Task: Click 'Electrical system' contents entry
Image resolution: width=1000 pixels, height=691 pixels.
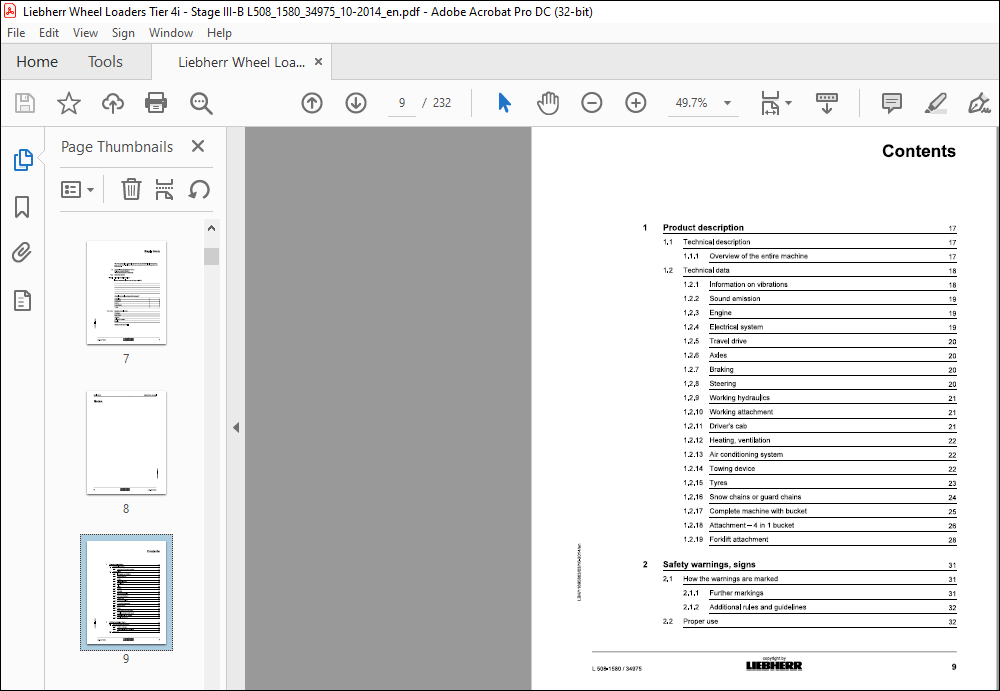Action: (736, 327)
